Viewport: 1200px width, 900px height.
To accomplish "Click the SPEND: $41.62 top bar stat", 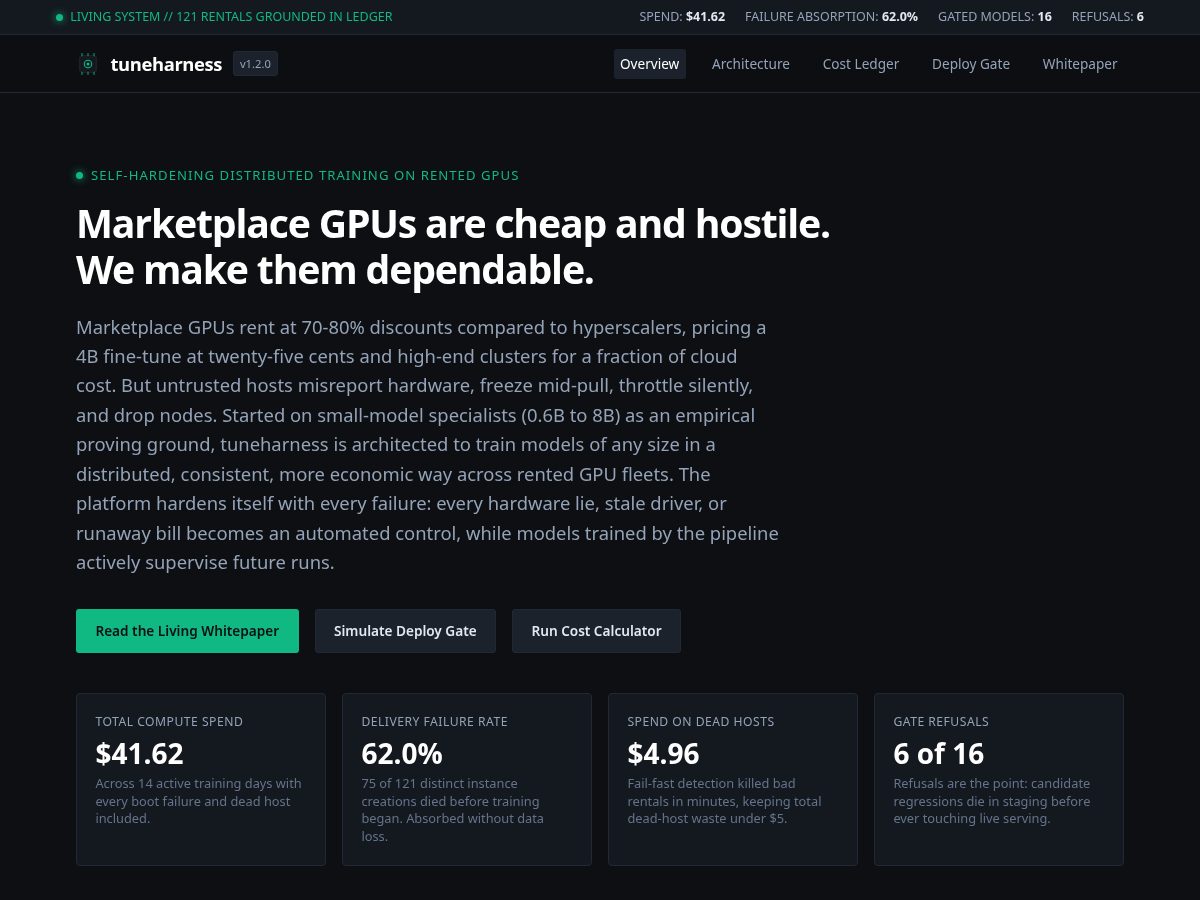I will [682, 17].
